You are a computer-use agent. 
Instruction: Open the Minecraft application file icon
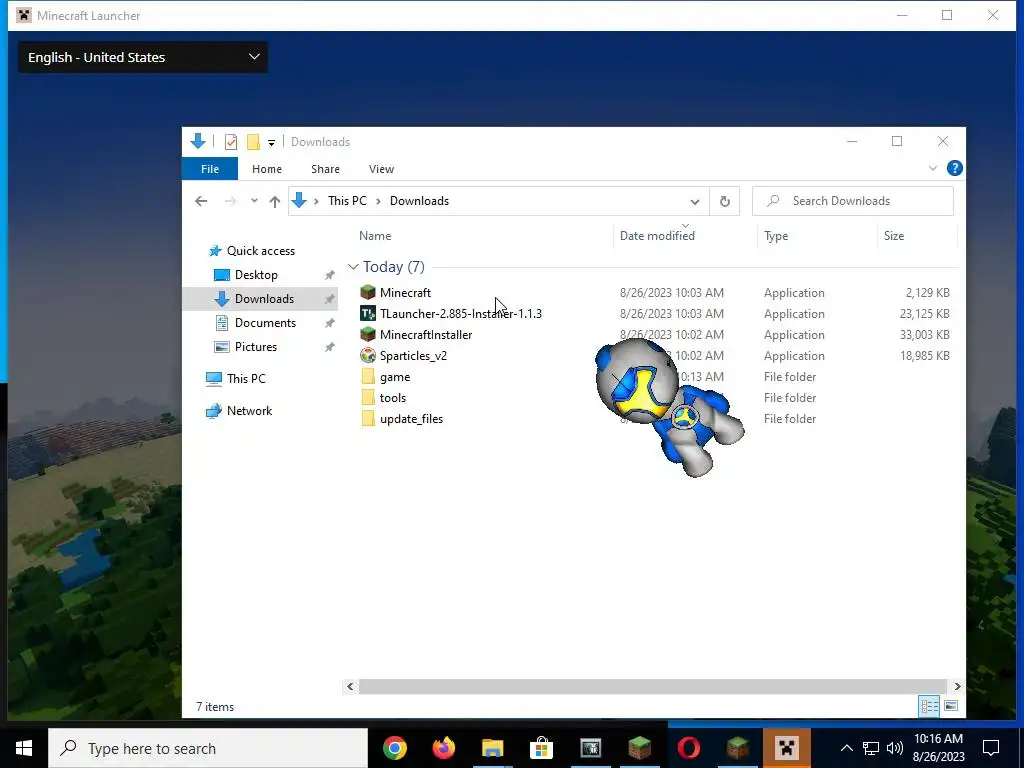tap(368, 293)
